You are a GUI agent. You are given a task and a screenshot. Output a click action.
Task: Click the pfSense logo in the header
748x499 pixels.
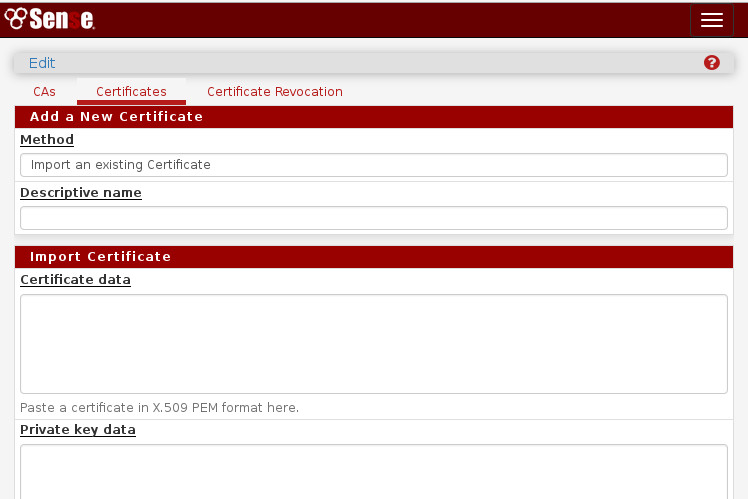tap(50, 20)
